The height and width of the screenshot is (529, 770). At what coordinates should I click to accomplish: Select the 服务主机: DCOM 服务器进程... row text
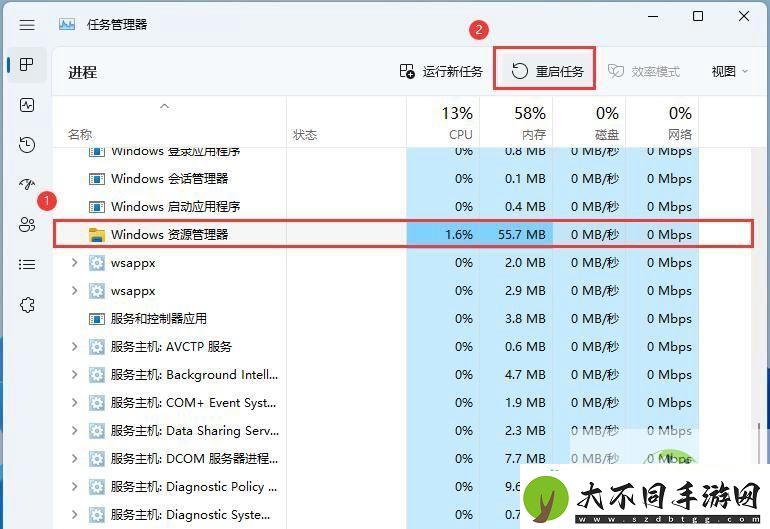pyautogui.click(x=194, y=458)
